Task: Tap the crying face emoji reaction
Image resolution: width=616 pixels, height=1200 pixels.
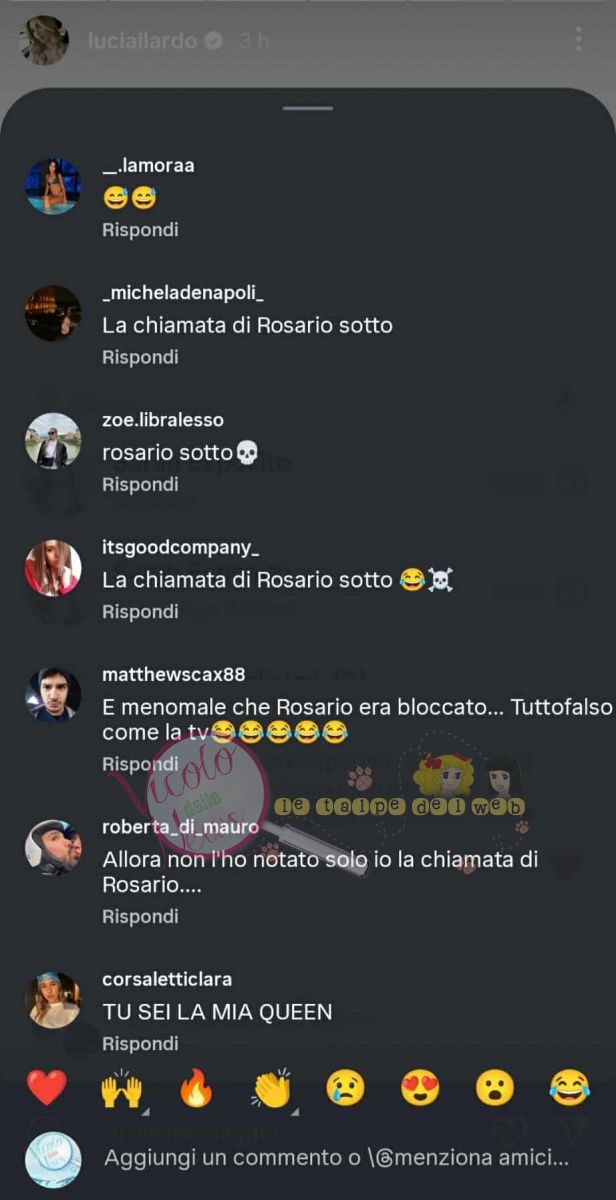Action: 346,1087
